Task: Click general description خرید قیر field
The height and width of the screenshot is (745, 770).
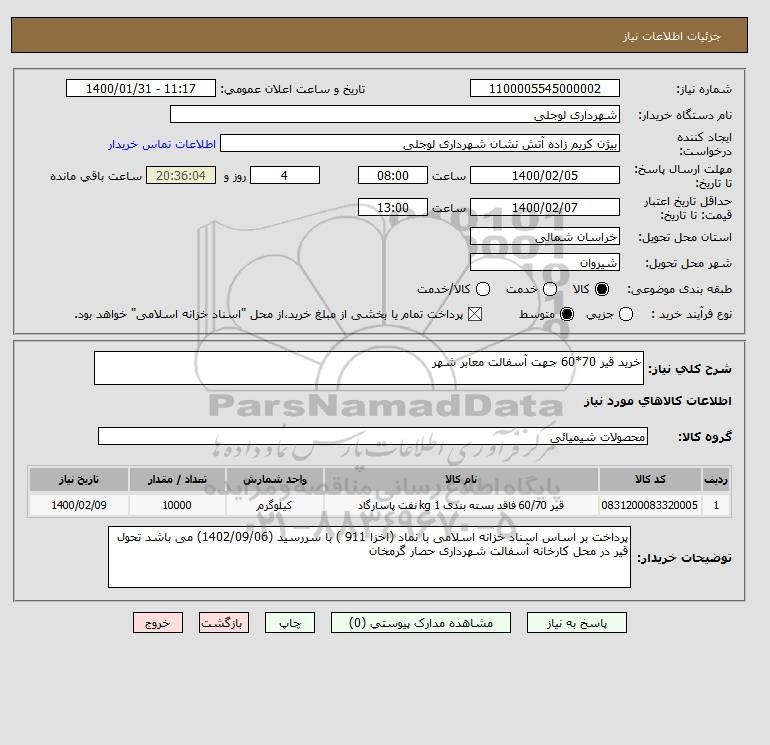Action: [369, 368]
